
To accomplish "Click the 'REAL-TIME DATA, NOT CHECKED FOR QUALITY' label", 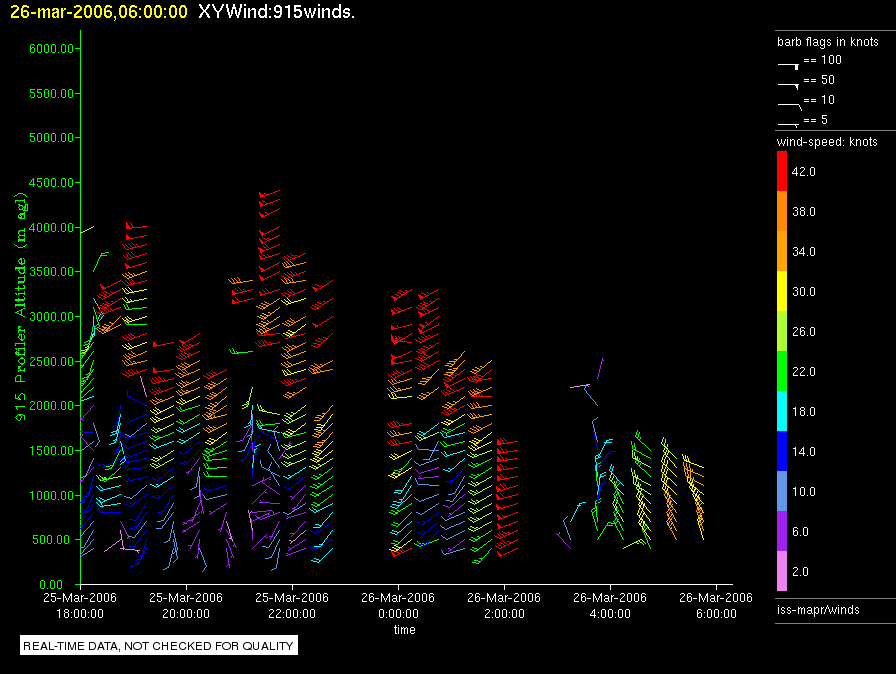I will (x=158, y=646).
